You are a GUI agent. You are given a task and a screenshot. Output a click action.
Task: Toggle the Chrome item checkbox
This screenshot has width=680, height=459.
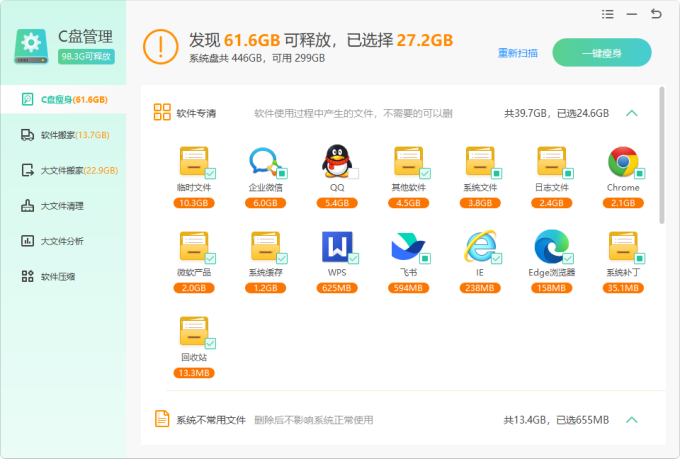click(x=639, y=173)
